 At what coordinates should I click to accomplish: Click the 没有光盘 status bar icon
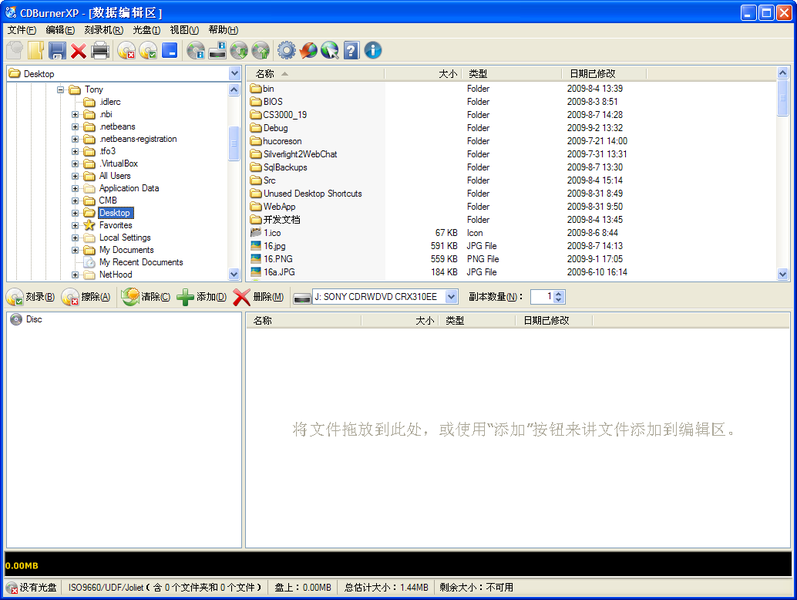point(12,588)
